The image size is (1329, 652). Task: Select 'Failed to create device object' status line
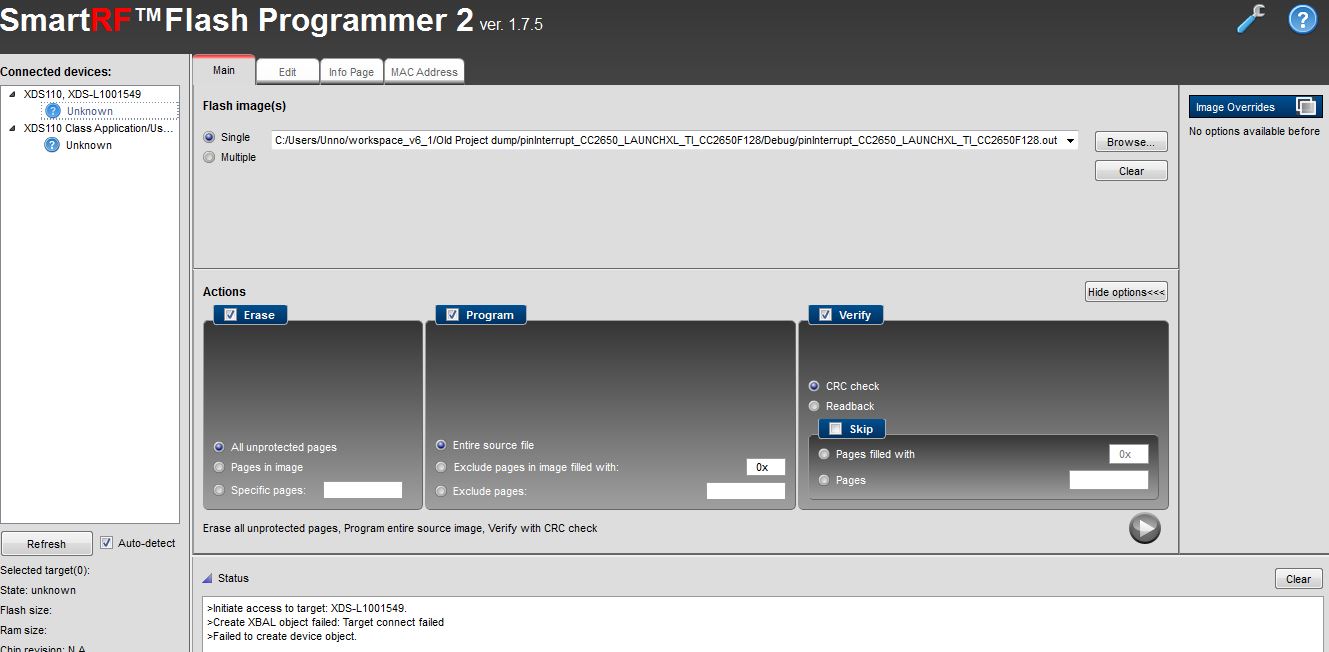tap(282, 636)
